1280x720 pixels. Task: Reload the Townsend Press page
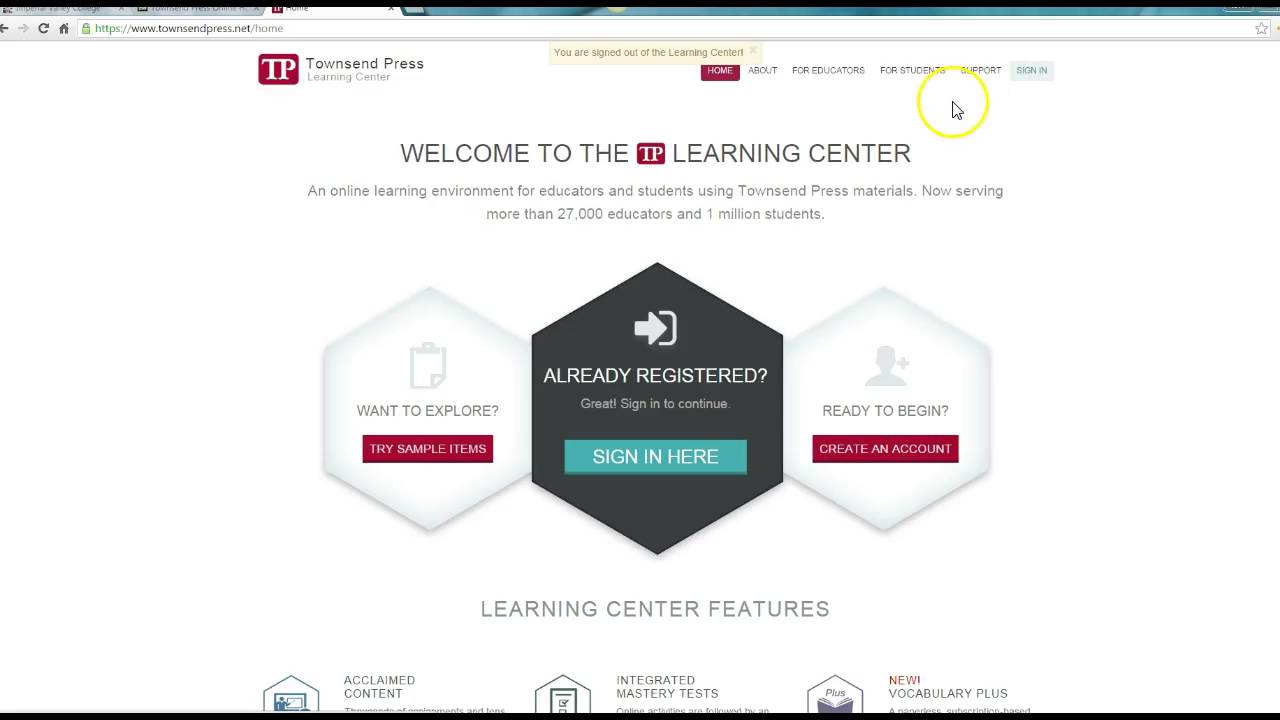[x=43, y=28]
